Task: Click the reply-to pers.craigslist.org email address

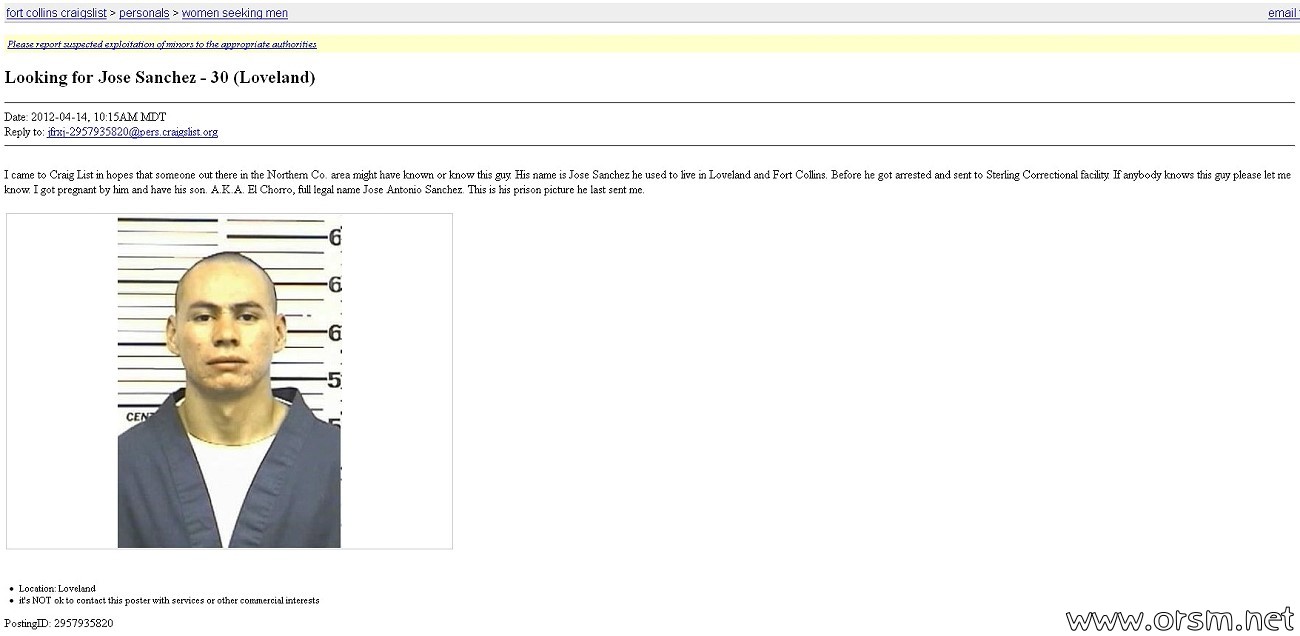Action: coord(132,132)
